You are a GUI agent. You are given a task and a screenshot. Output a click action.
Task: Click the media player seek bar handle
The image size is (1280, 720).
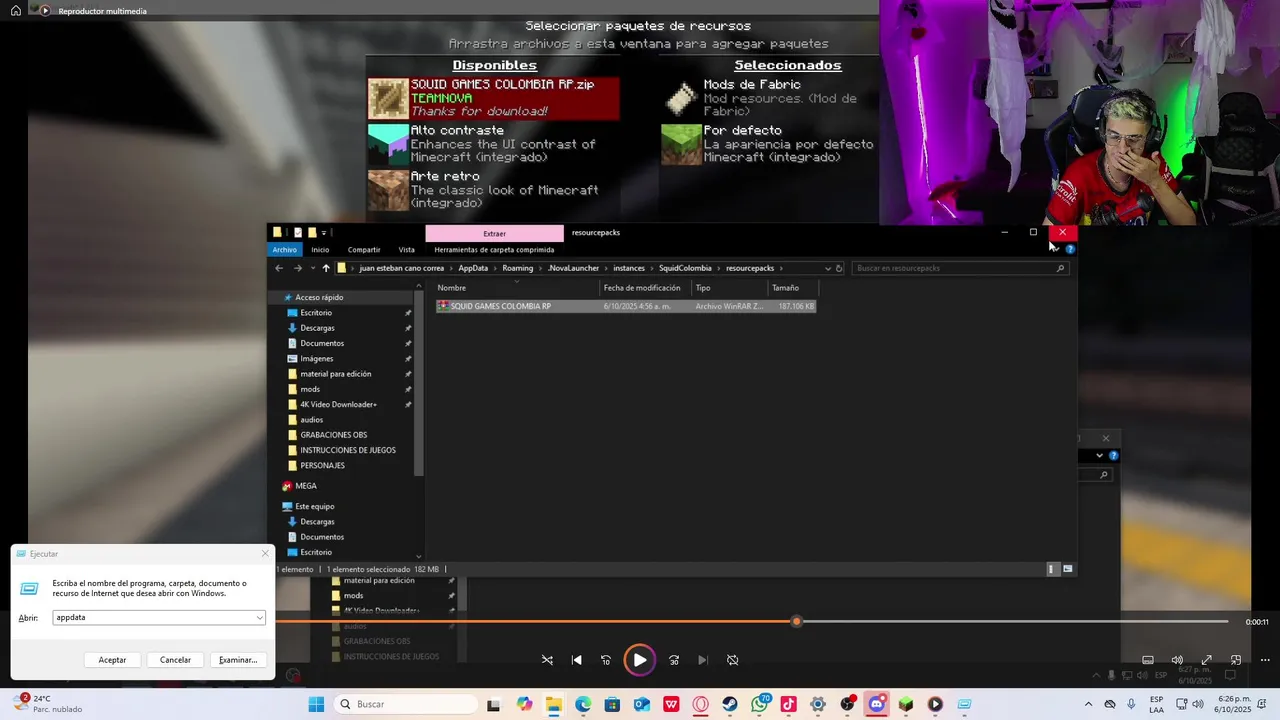(x=796, y=622)
